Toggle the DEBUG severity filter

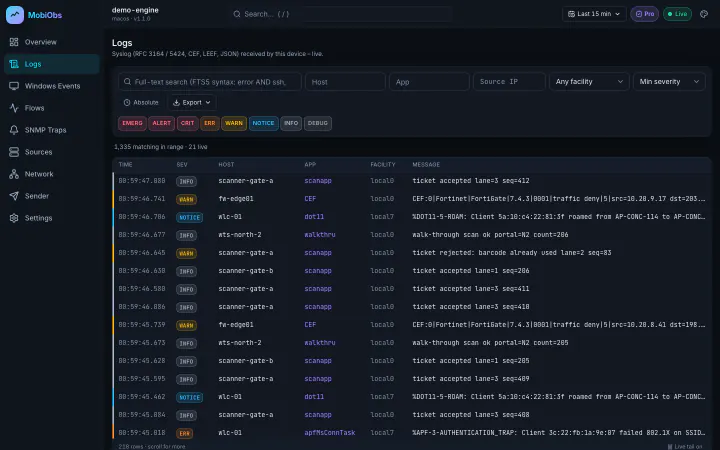click(318, 123)
